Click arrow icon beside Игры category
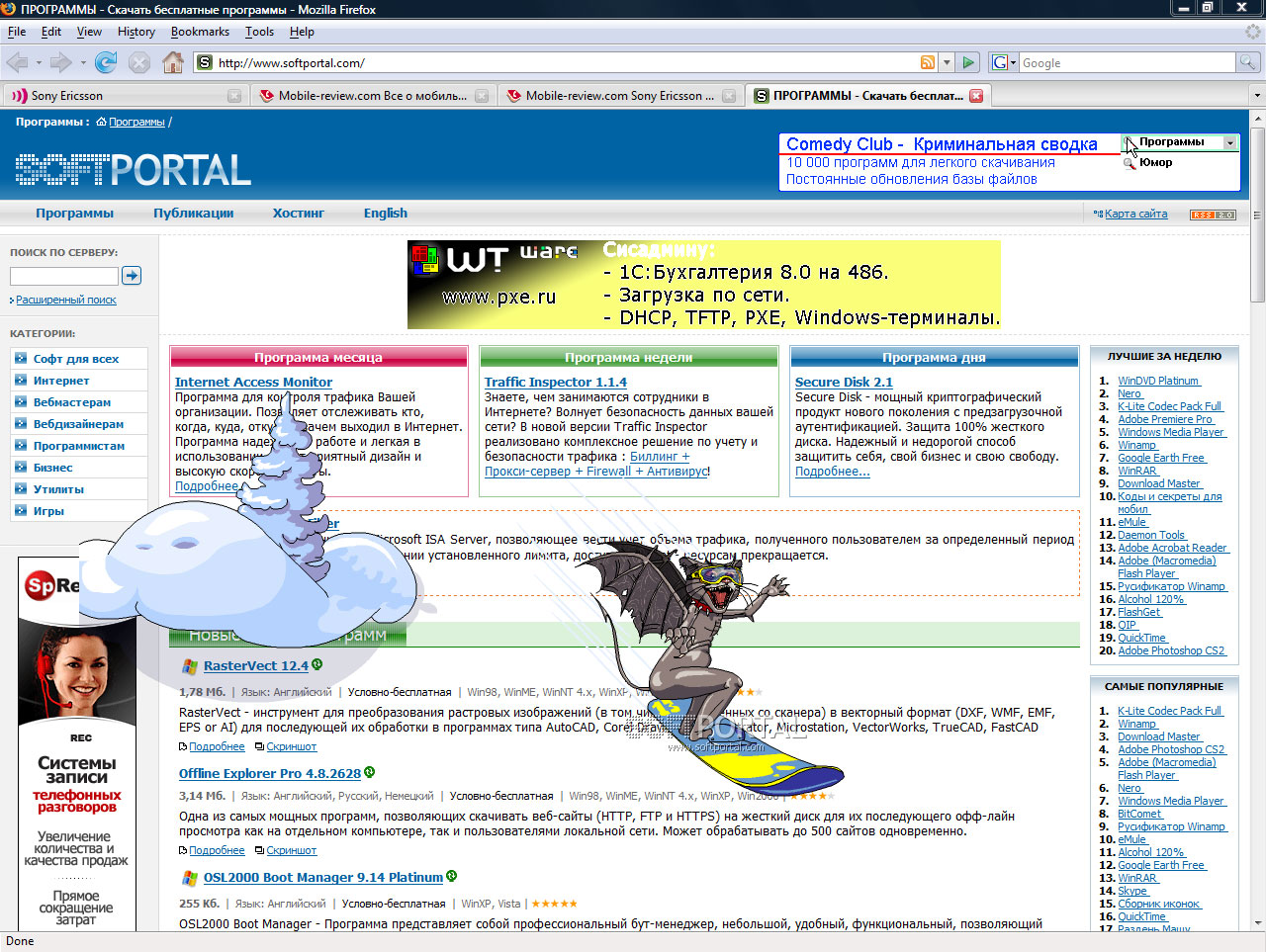The width and height of the screenshot is (1266, 952). (21, 510)
